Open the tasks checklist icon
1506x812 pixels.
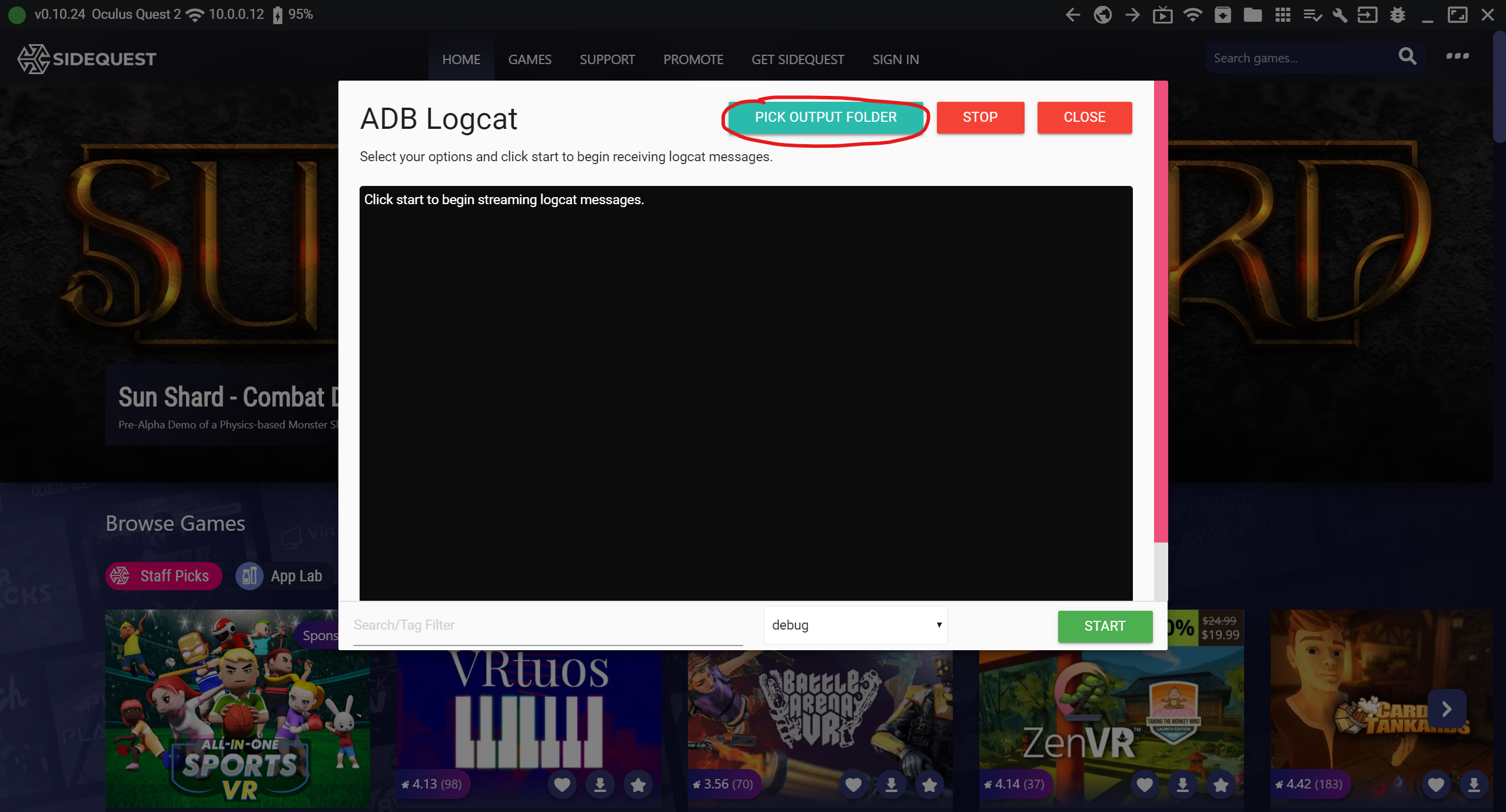click(x=1312, y=15)
